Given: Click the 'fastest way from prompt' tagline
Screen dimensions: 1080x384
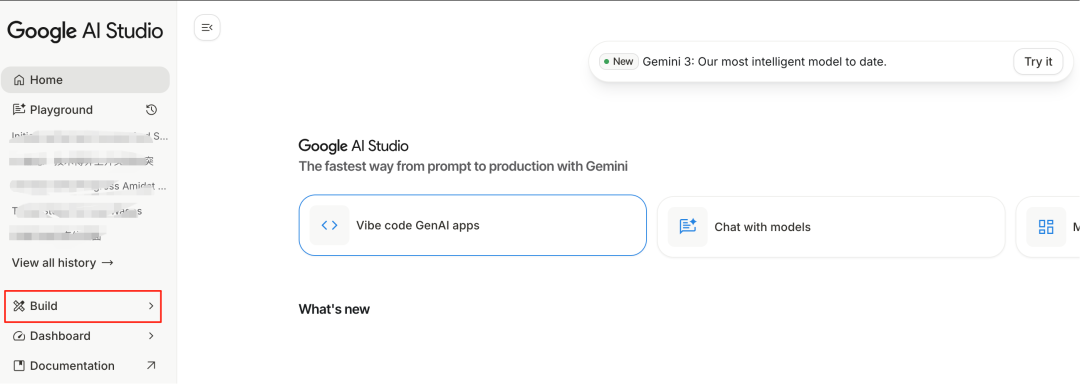Looking at the screenshot, I should (463, 167).
